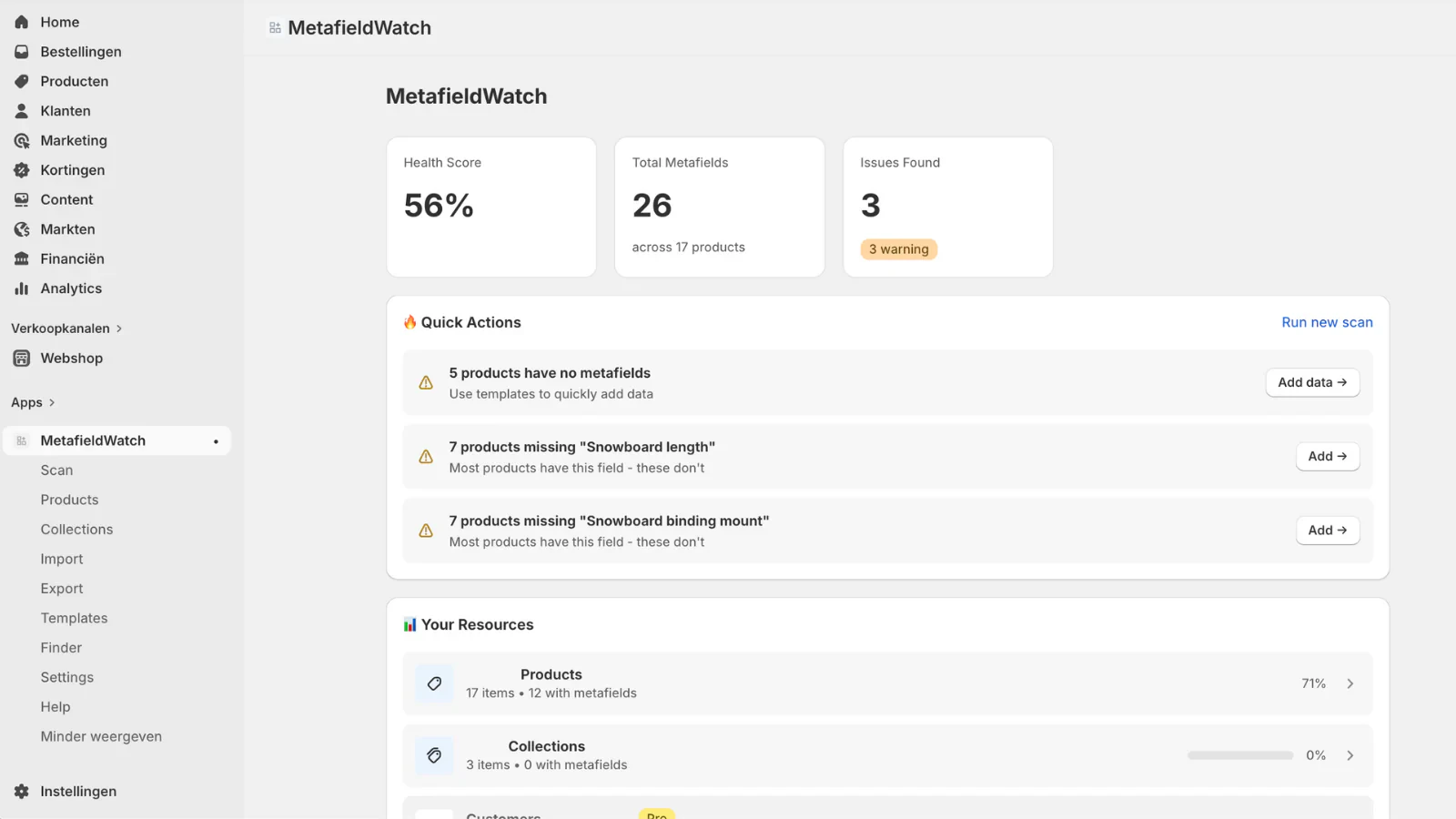Click the Products resource tag icon

pyautogui.click(x=434, y=683)
